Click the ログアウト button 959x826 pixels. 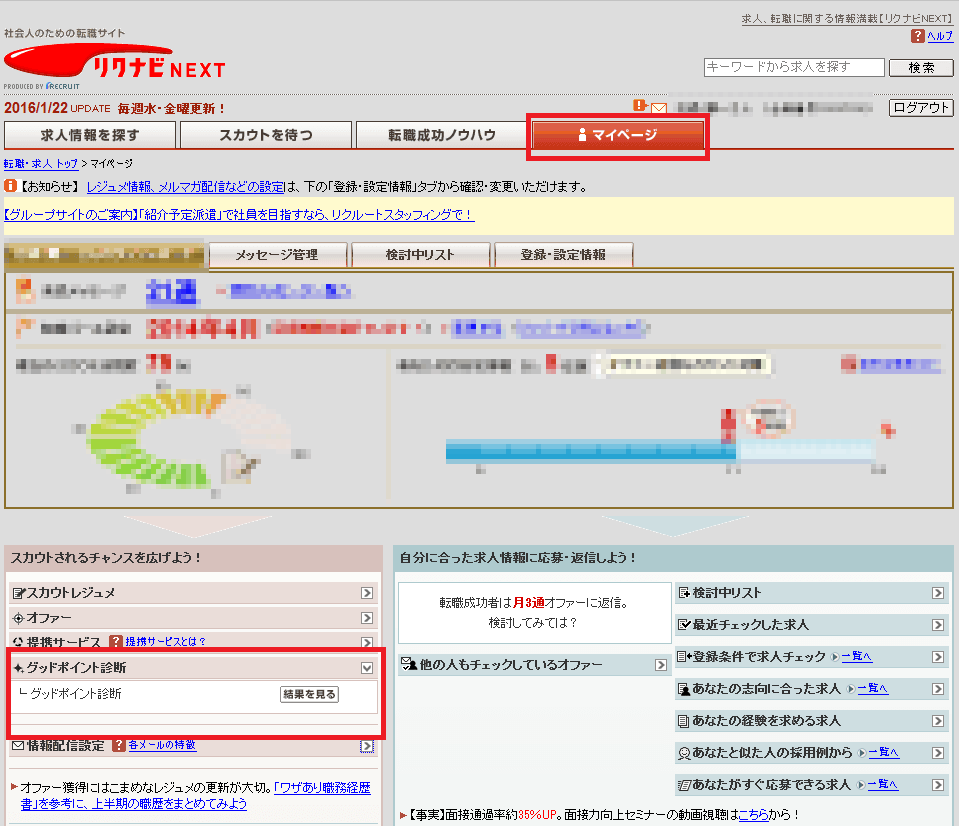click(x=921, y=108)
